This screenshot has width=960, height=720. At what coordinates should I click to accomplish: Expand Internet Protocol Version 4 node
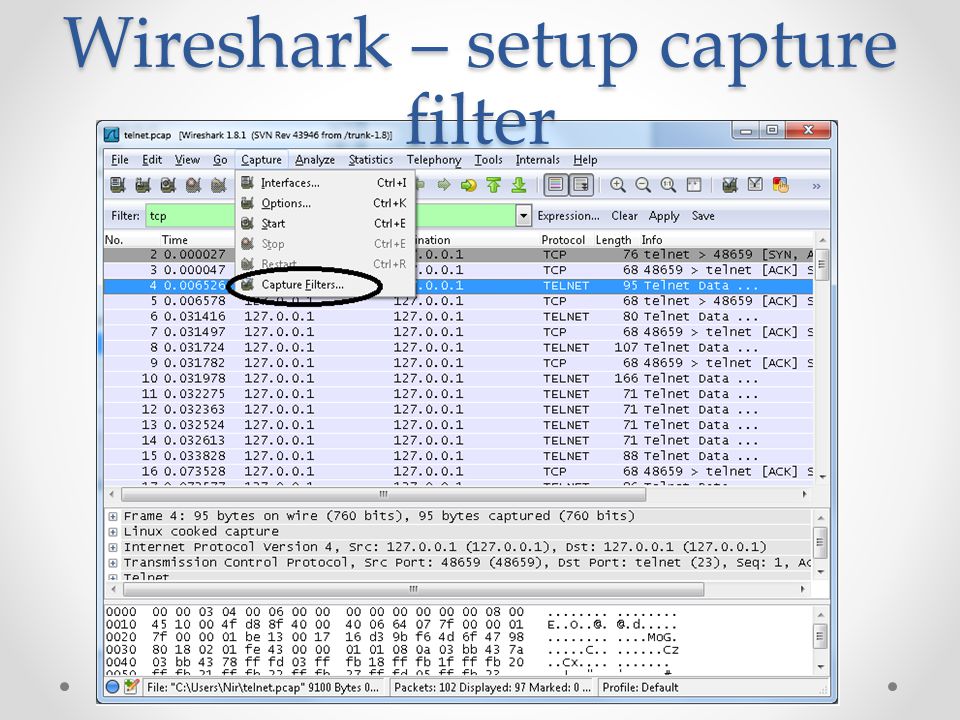[x=113, y=547]
